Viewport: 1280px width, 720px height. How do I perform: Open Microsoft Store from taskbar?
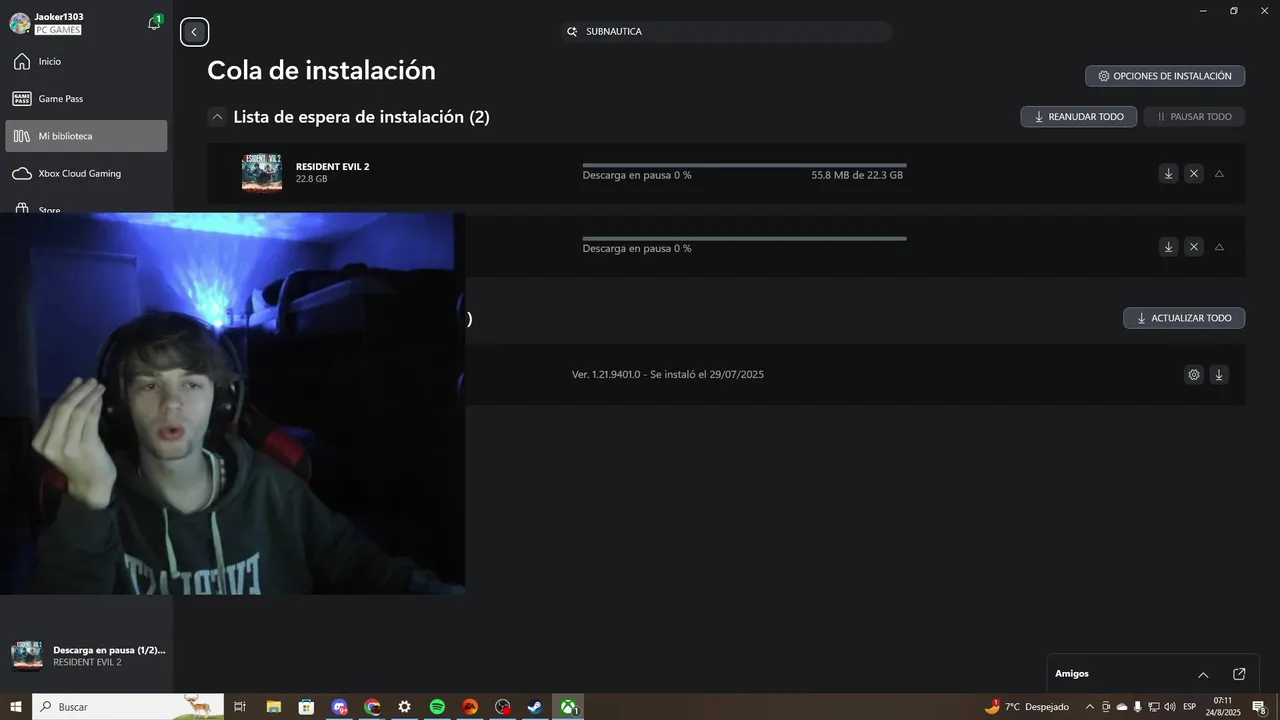click(306, 707)
